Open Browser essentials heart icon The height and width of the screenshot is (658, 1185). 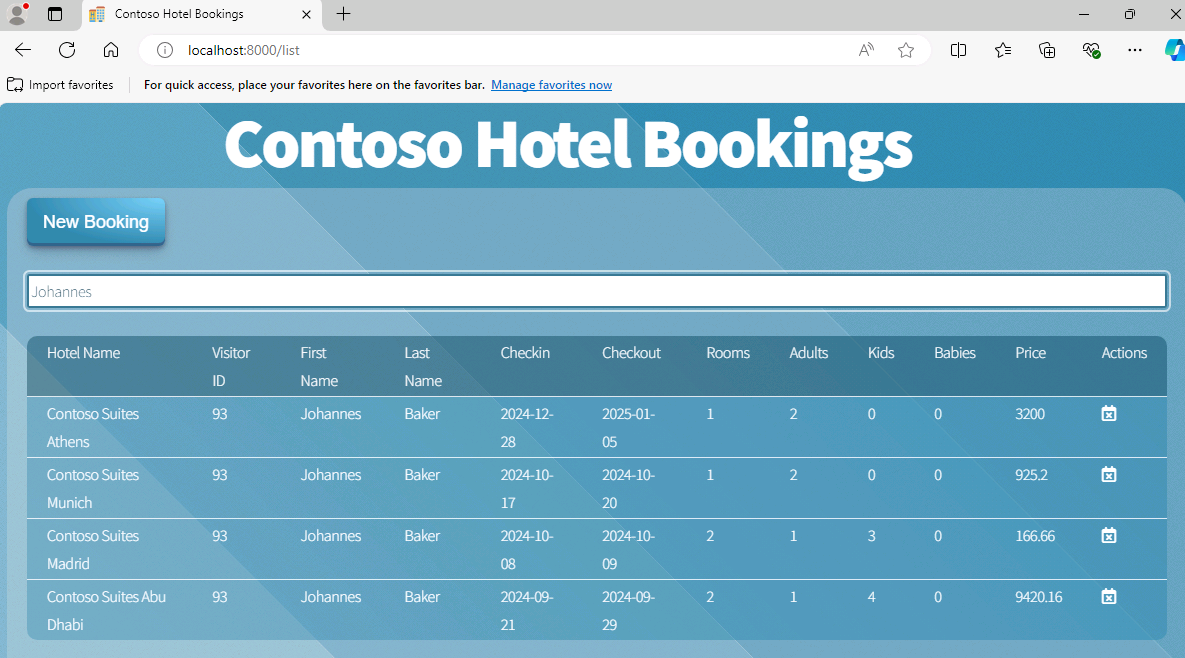[x=1091, y=50]
